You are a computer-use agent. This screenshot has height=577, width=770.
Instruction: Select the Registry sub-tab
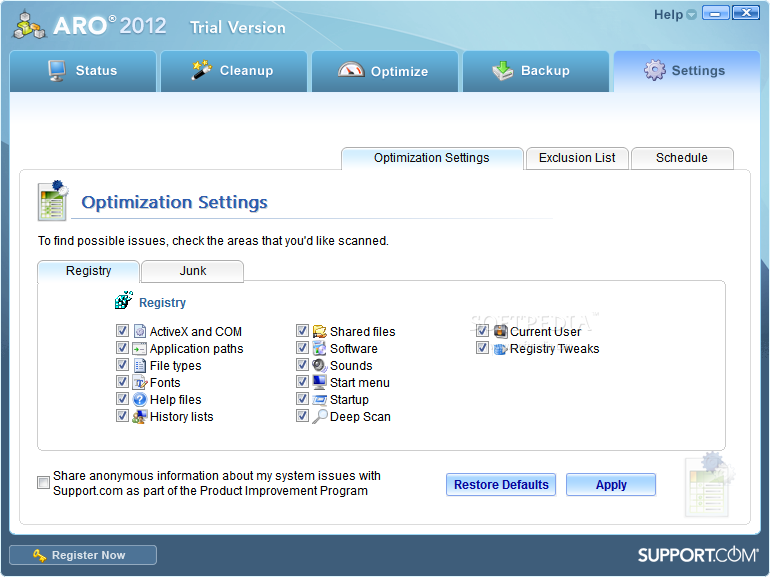pos(88,271)
